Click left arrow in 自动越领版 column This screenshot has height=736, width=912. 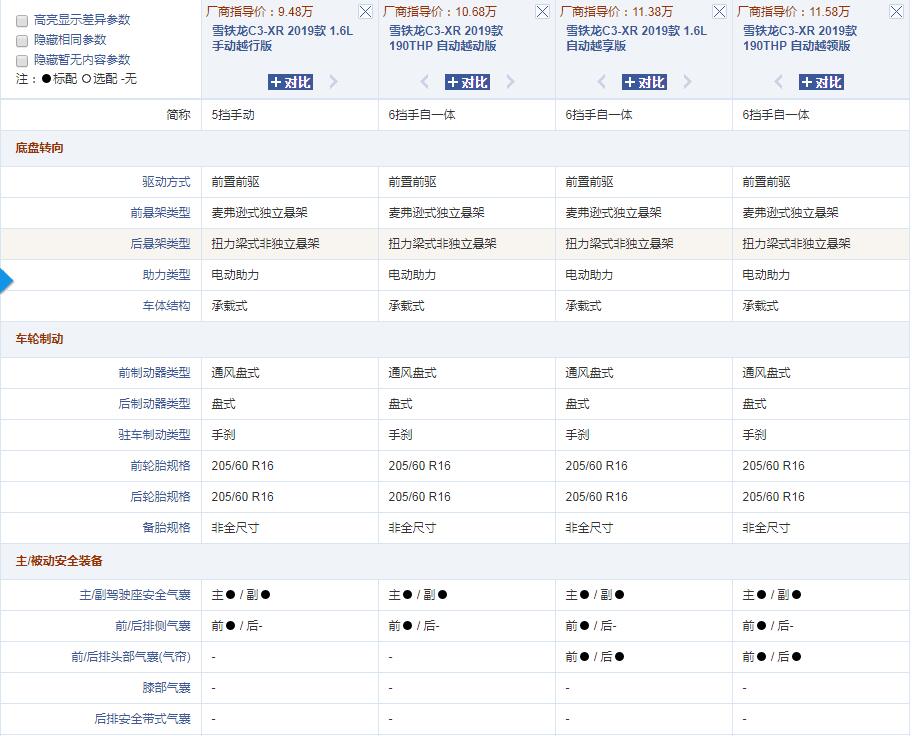778,82
